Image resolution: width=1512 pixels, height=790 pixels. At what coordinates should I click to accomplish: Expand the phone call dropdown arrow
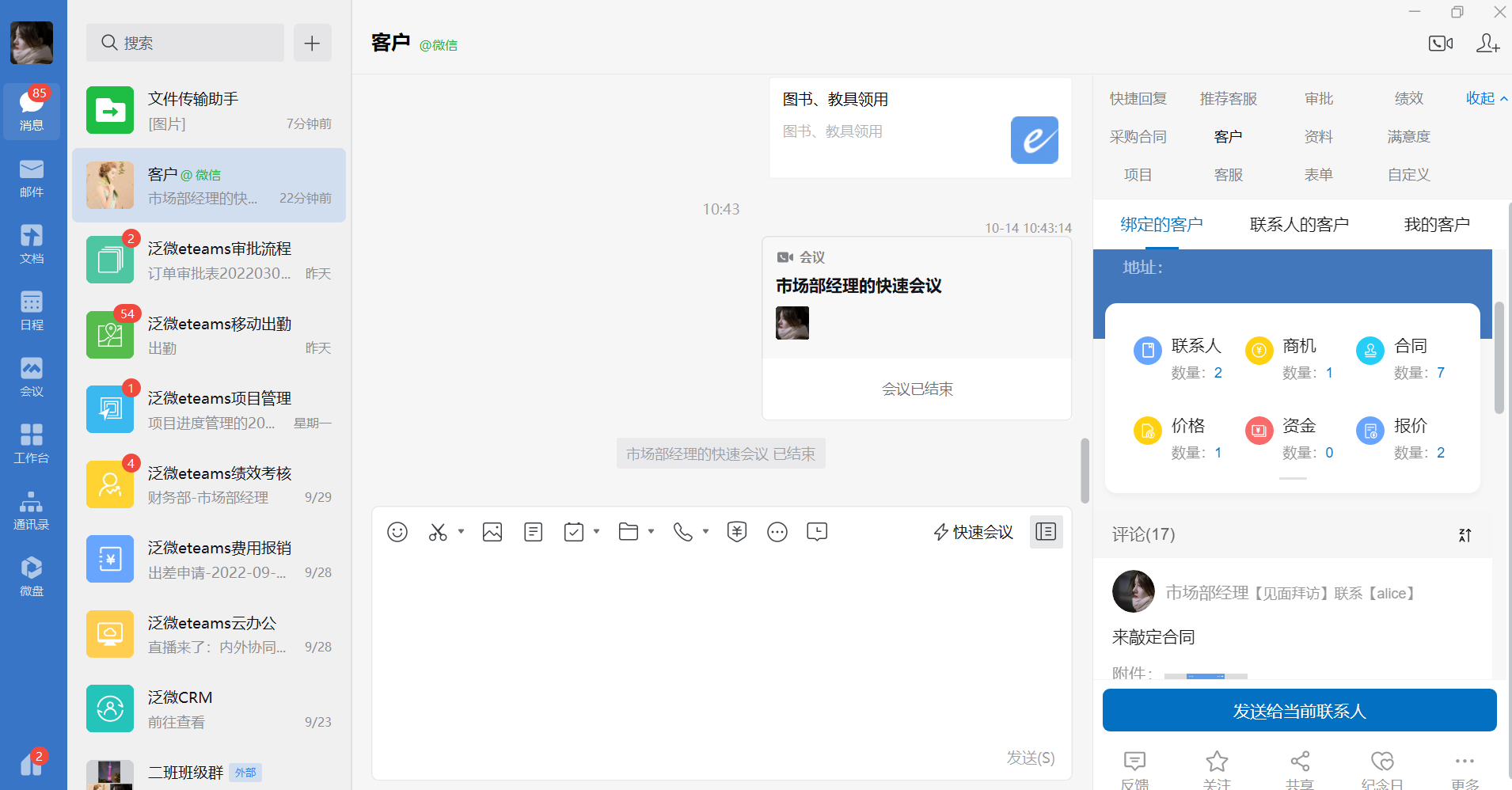click(x=705, y=532)
